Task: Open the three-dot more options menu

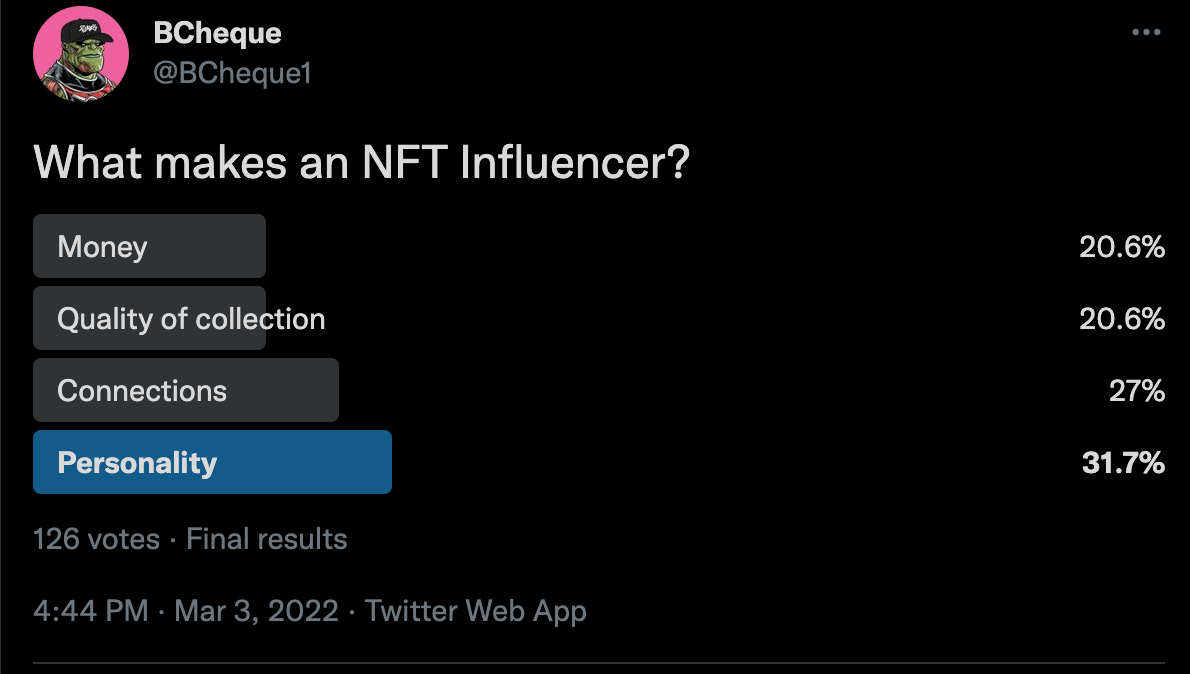Action: pos(1145,32)
